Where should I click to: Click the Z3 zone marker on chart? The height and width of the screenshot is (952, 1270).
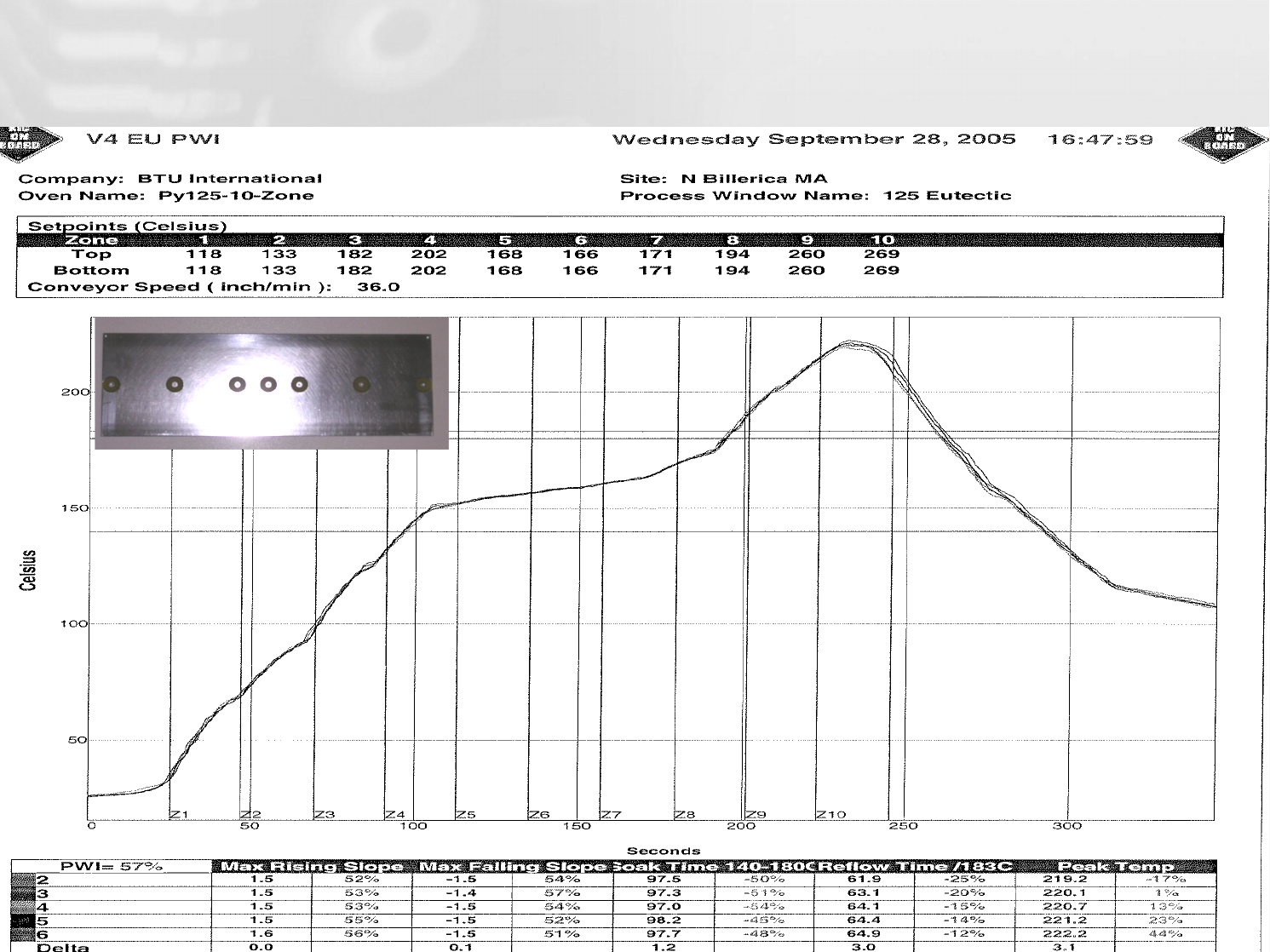coord(325,815)
